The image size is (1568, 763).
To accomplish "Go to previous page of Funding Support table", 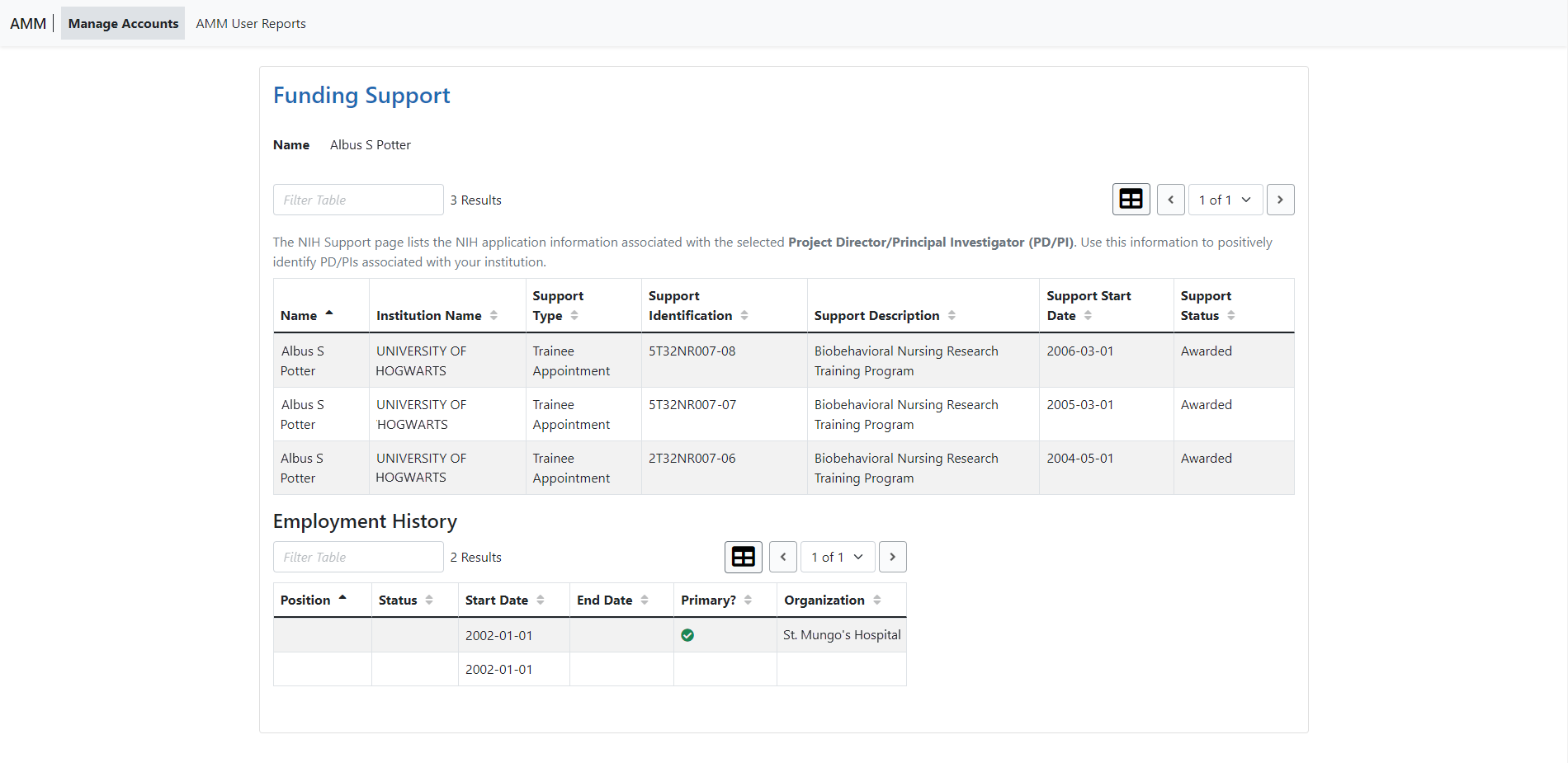I will 1170,200.
